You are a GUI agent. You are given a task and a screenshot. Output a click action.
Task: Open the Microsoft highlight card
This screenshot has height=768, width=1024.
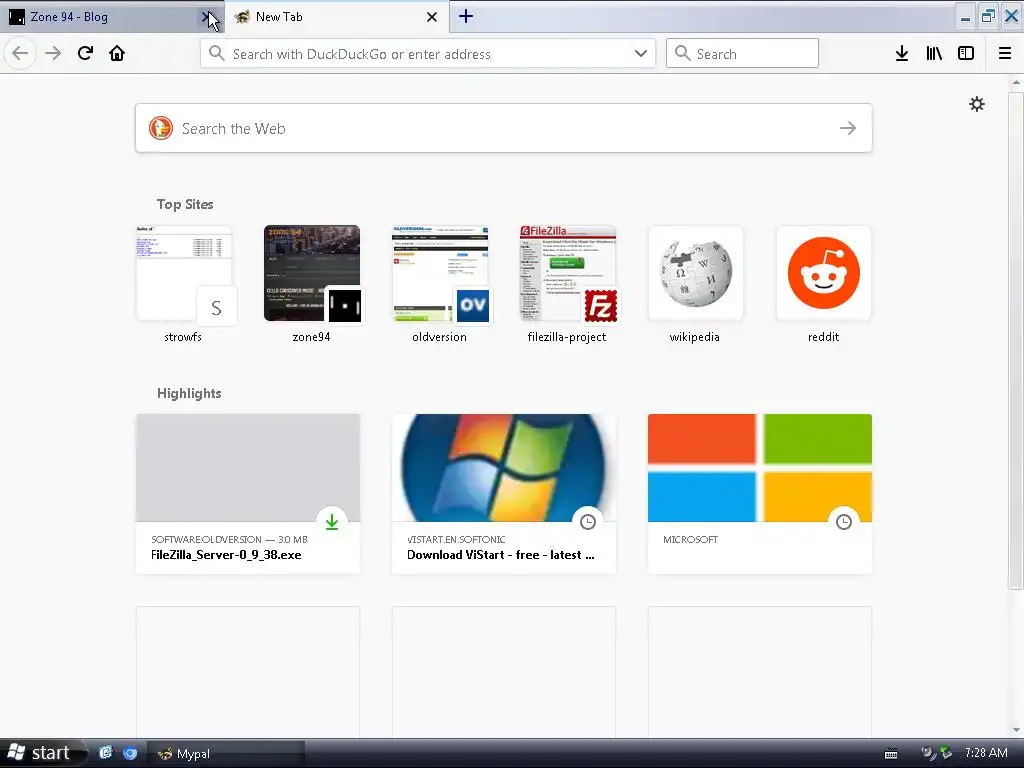[x=760, y=494]
